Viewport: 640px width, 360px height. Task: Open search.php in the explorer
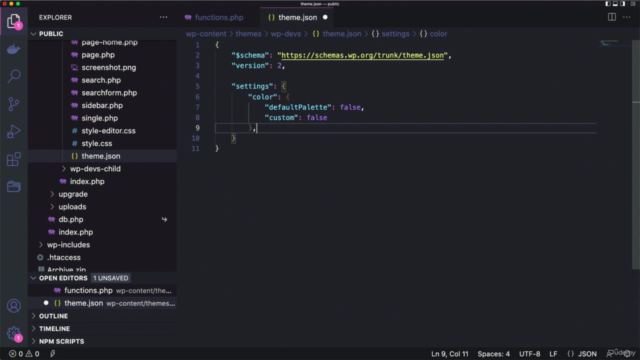[101, 80]
